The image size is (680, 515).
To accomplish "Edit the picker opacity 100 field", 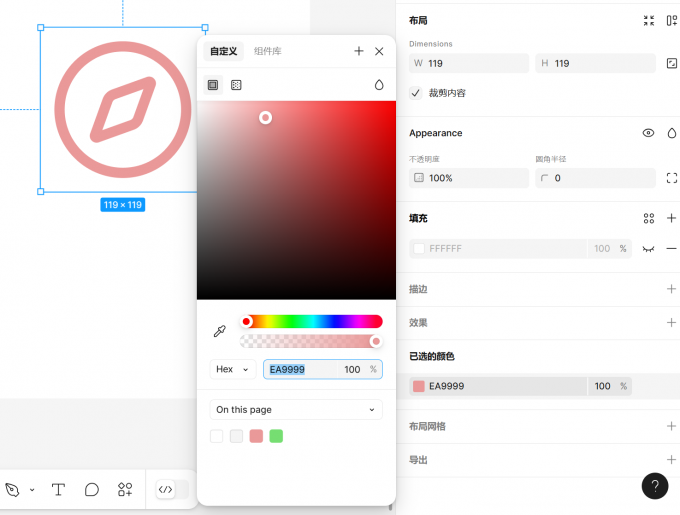I will (352, 369).
